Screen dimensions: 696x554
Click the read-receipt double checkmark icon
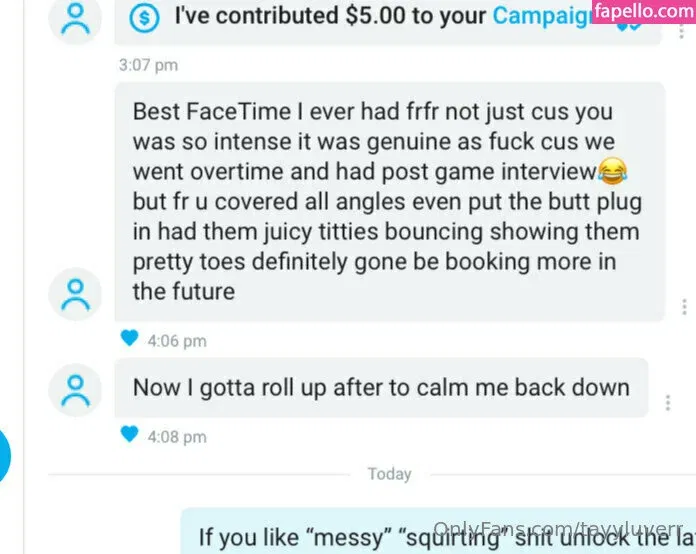(x=629, y=27)
